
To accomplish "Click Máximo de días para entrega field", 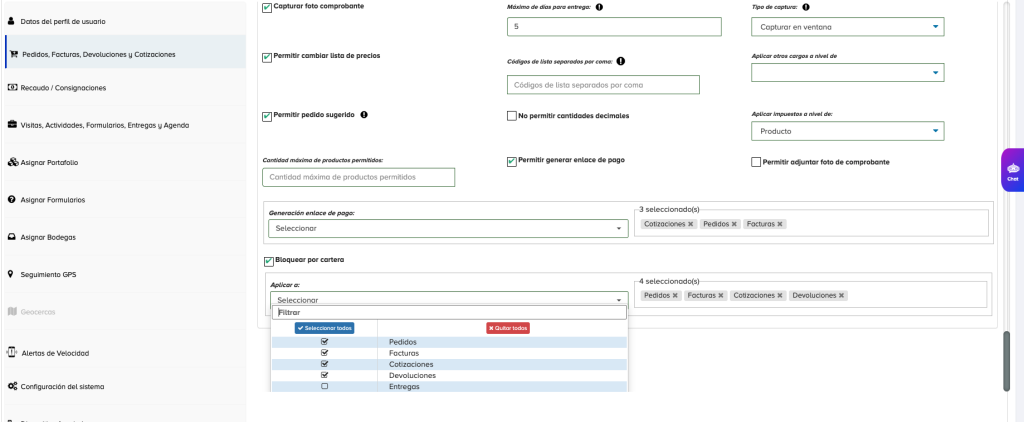I will click(614, 27).
